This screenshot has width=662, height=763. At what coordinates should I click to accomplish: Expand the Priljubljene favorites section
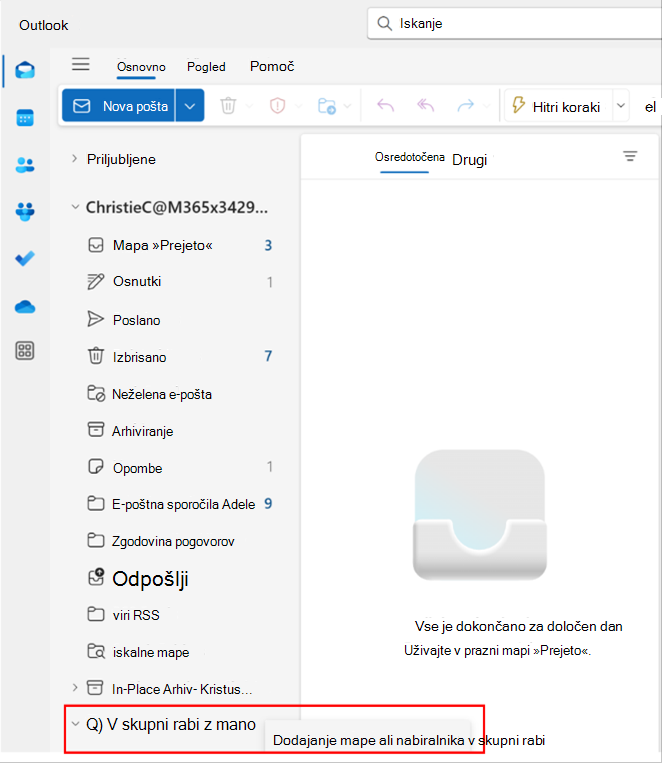74,159
